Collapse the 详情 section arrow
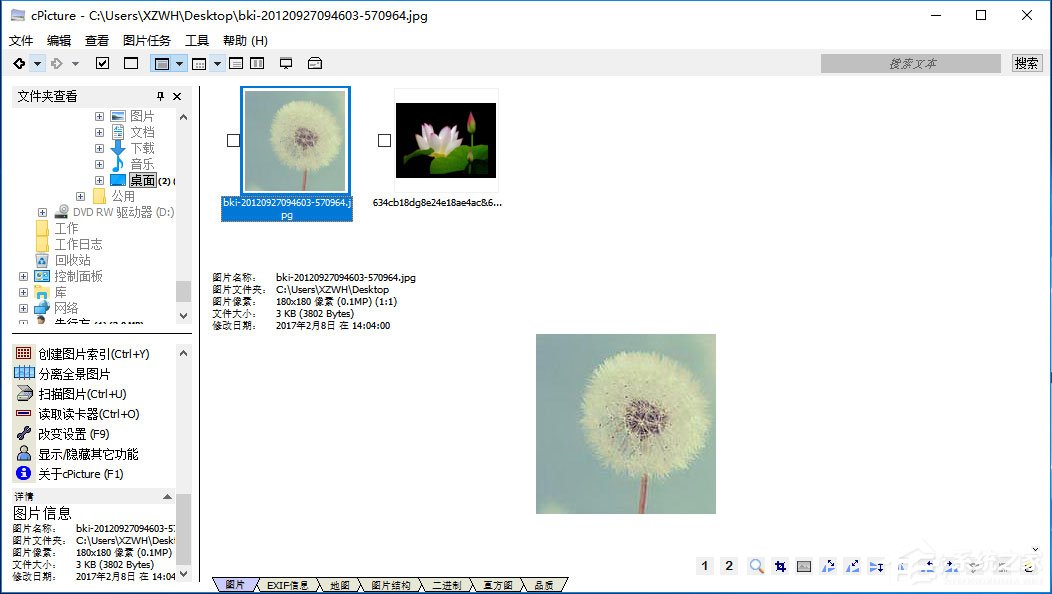This screenshot has height=594, width=1052. click(167, 497)
